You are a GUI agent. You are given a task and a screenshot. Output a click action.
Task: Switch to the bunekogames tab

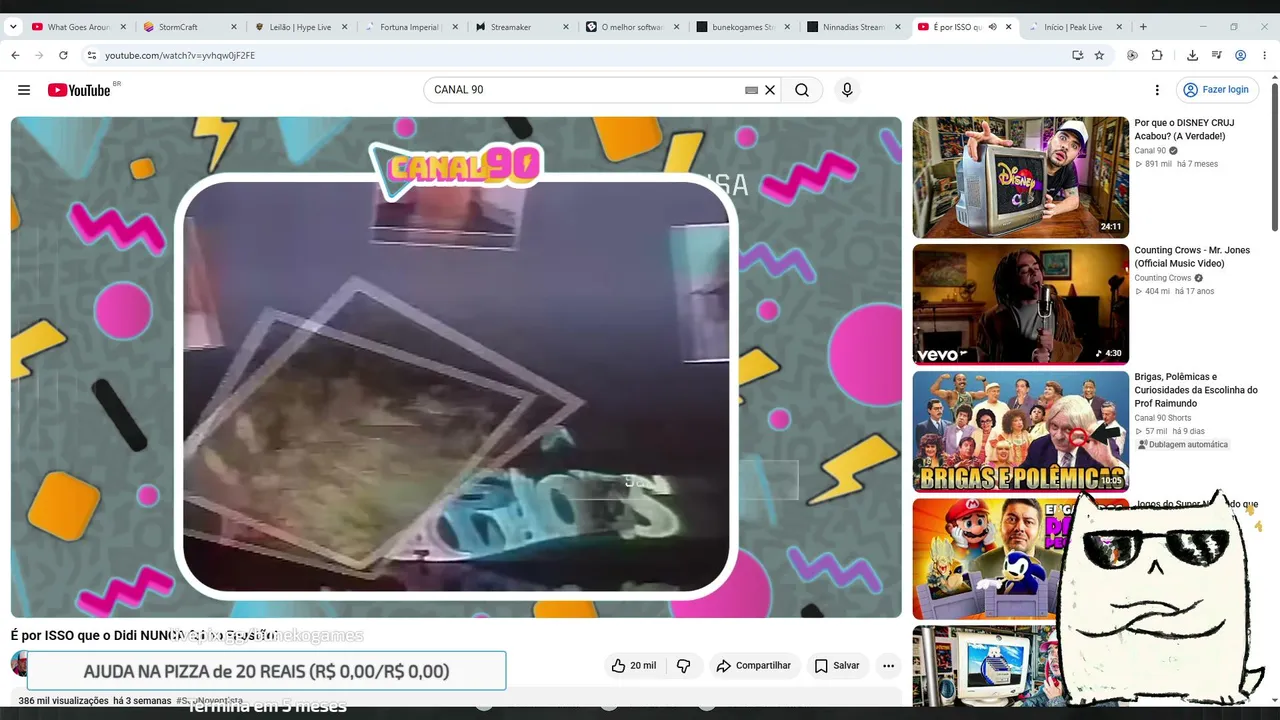[x=744, y=27]
